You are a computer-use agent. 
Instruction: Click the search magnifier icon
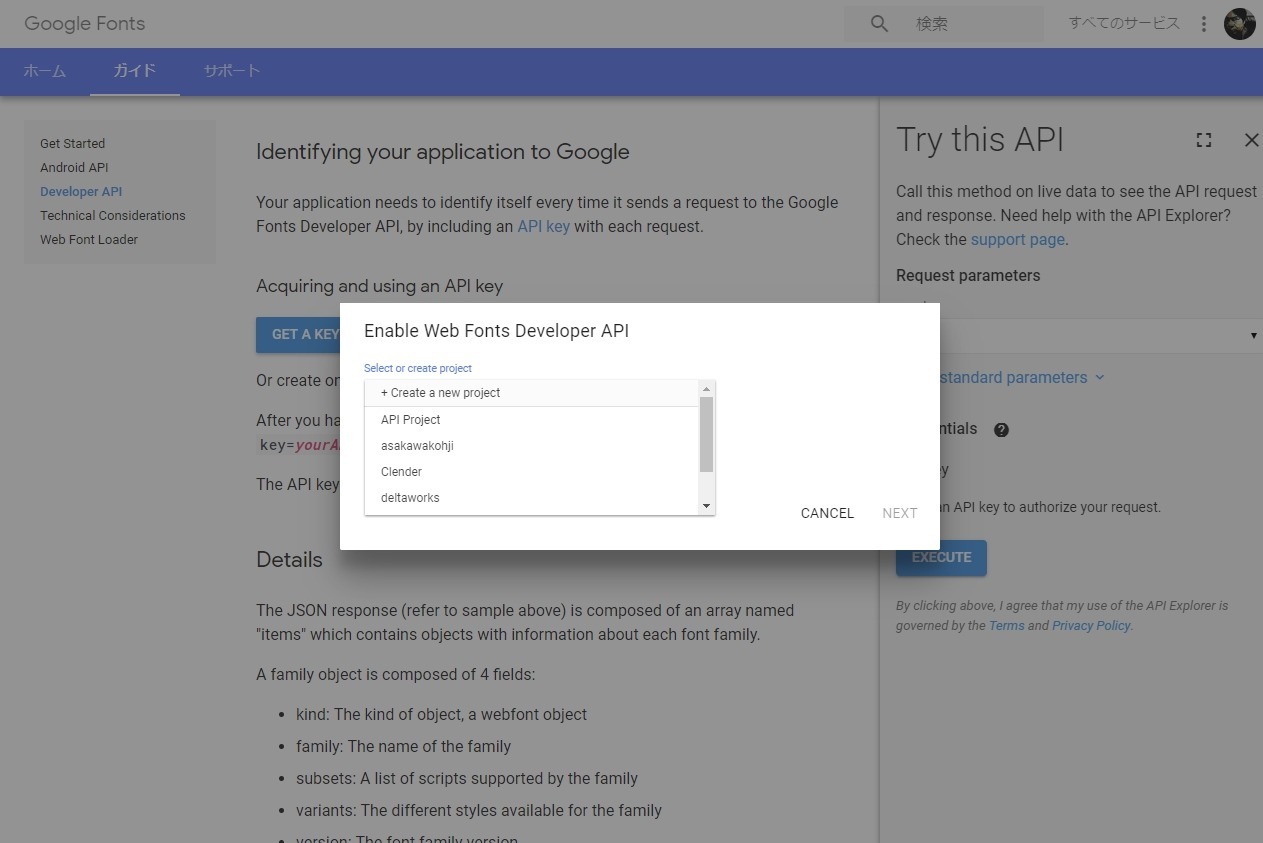[x=879, y=23]
